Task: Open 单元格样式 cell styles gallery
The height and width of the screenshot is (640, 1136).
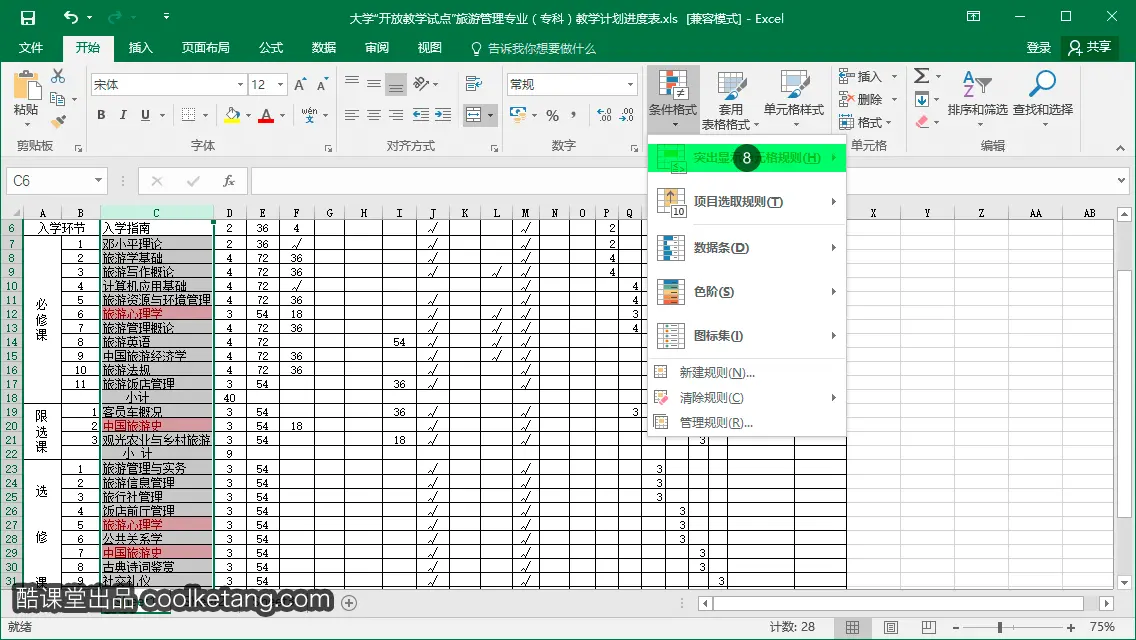Action: click(x=794, y=99)
